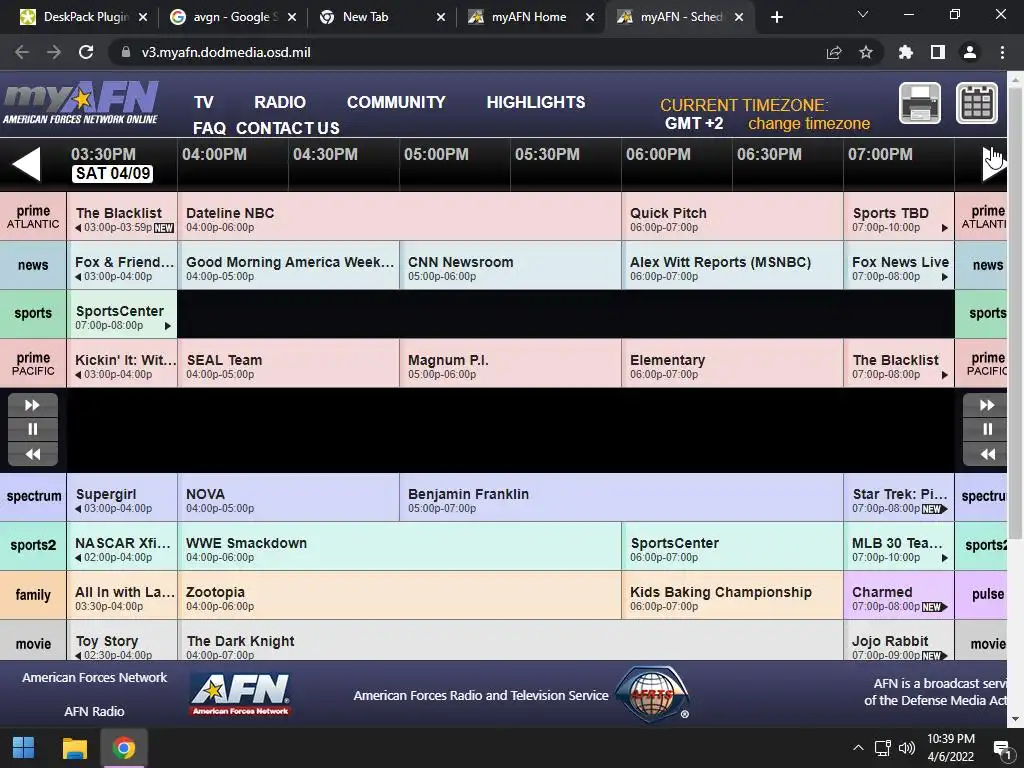Open Dateline NBC program details

tap(399, 216)
